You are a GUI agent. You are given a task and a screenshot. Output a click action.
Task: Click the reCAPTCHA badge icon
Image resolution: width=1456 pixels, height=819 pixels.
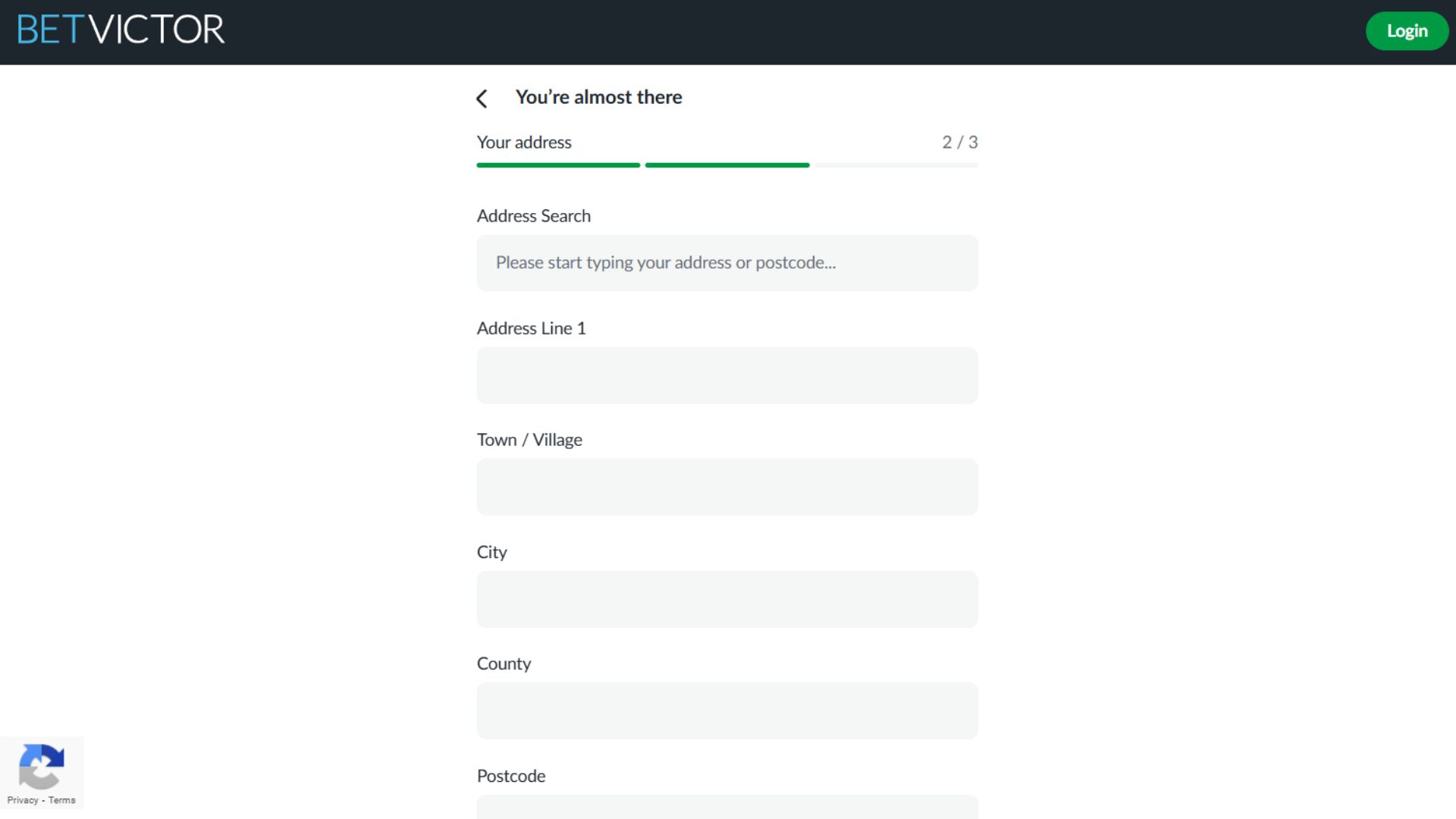click(x=41, y=767)
